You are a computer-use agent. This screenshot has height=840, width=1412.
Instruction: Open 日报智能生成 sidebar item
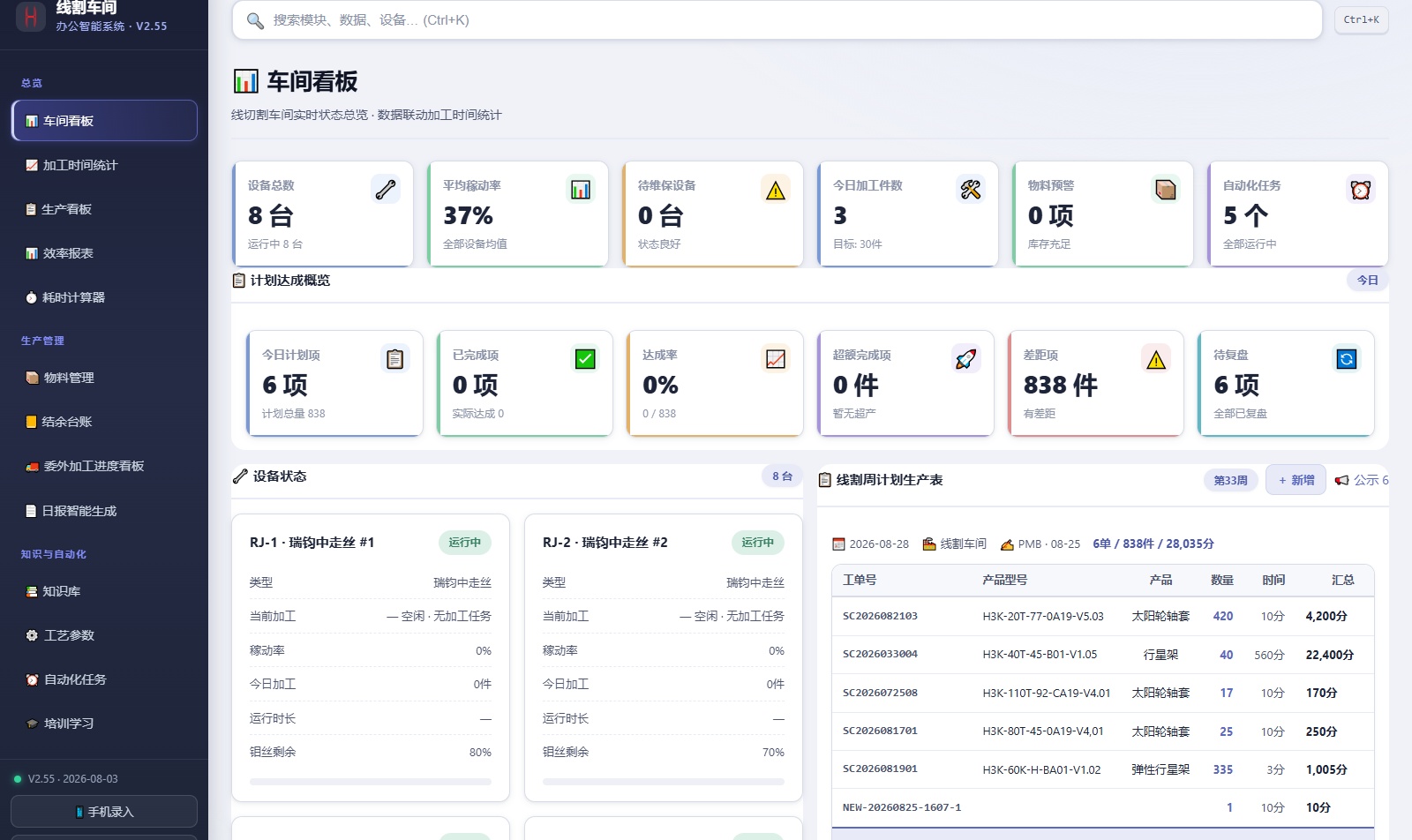(x=104, y=511)
